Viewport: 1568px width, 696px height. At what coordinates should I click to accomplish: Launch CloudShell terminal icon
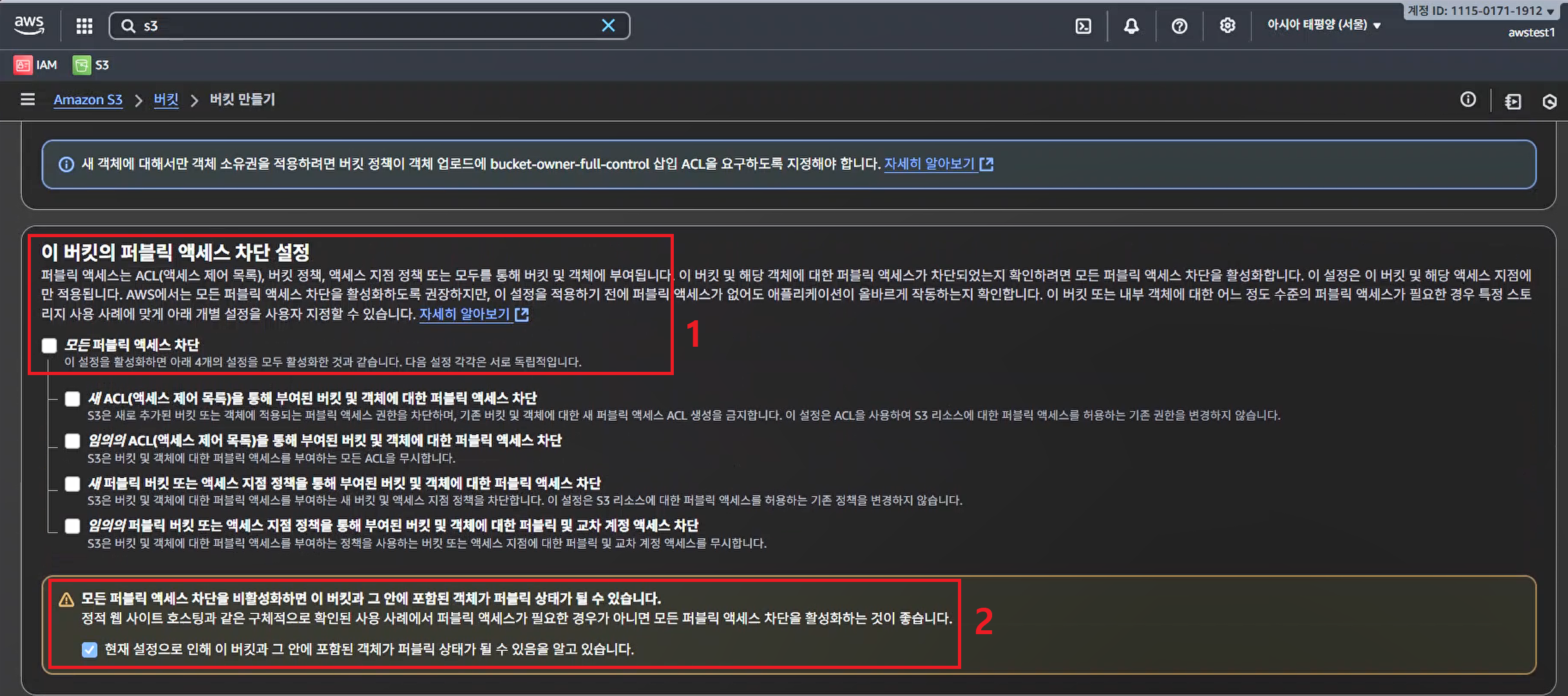click(x=1083, y=26)
